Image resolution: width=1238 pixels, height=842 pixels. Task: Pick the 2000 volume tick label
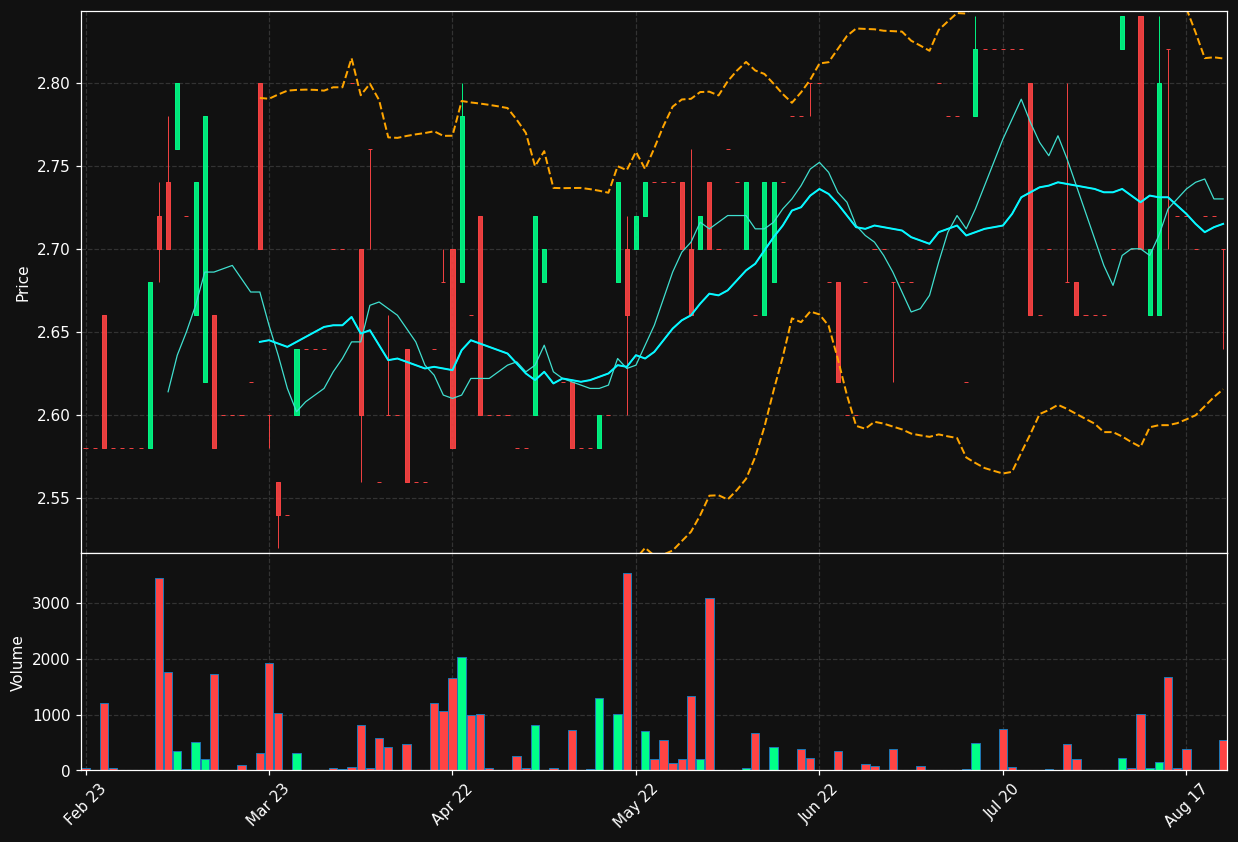[x=55, y=659]
